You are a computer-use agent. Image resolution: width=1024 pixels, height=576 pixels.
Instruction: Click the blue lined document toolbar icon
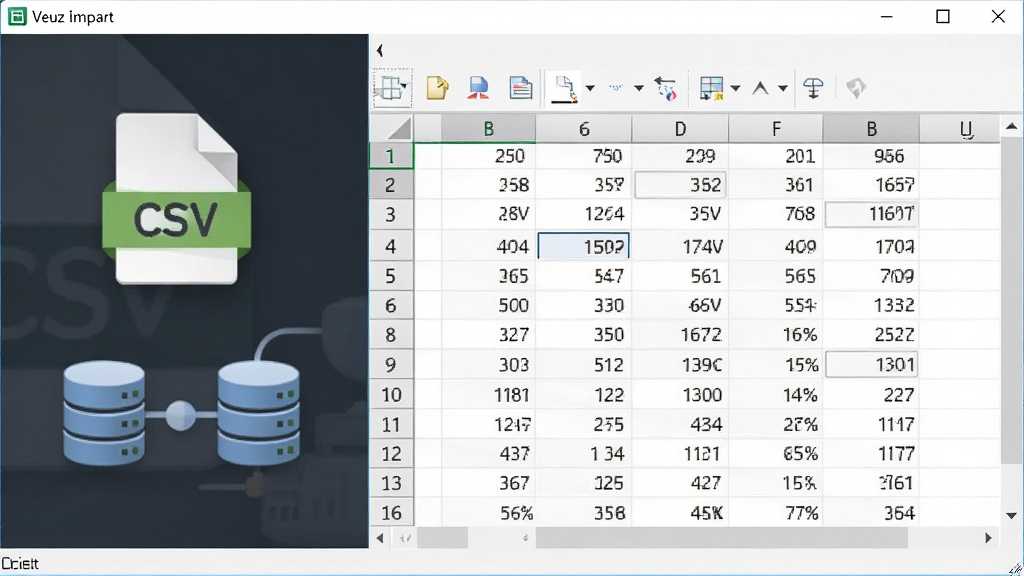pyautogui.click(x=520, y=88)
